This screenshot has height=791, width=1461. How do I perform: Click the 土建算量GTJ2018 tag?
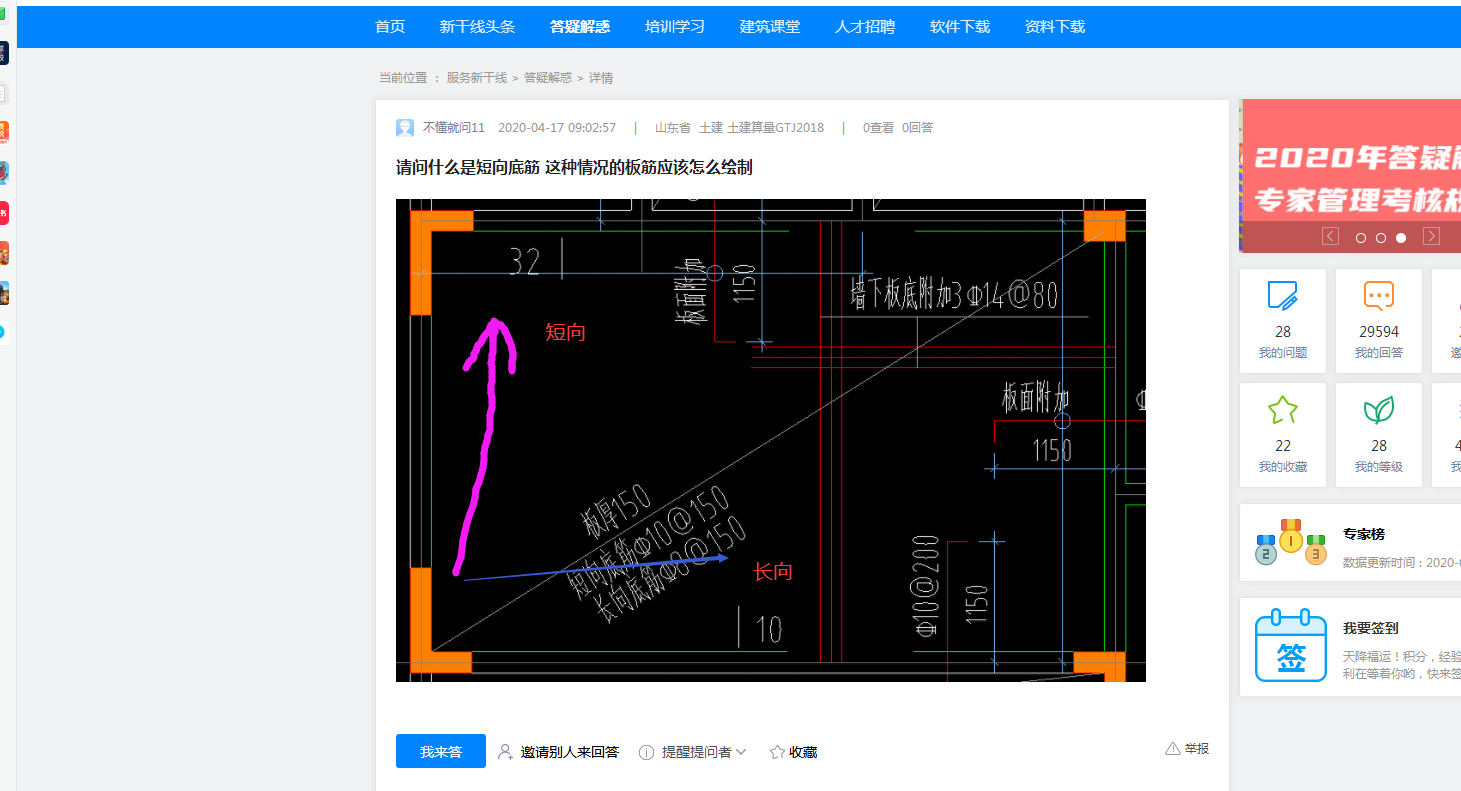(776, 128)
